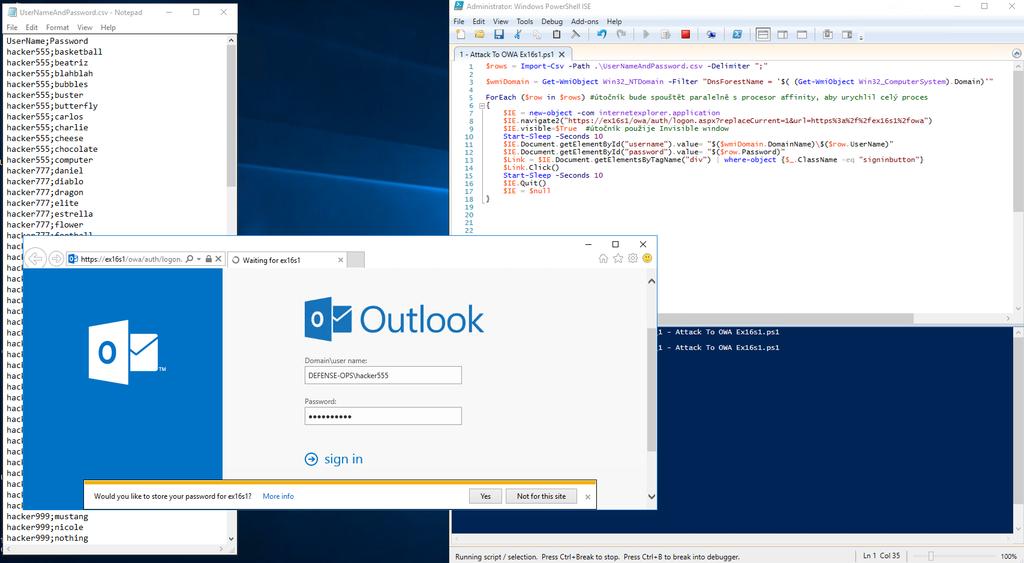Image resolution: width=1024 pixels, height=563 pixels.
Task: Click 'More info' link in password prompt
Action: point(278,496)
